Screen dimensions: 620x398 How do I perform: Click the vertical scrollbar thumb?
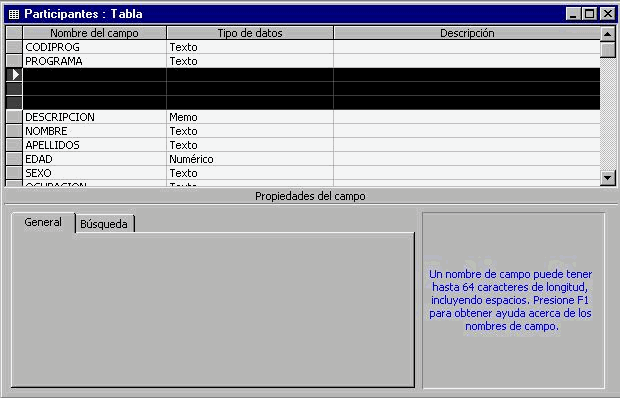[608, 50]
